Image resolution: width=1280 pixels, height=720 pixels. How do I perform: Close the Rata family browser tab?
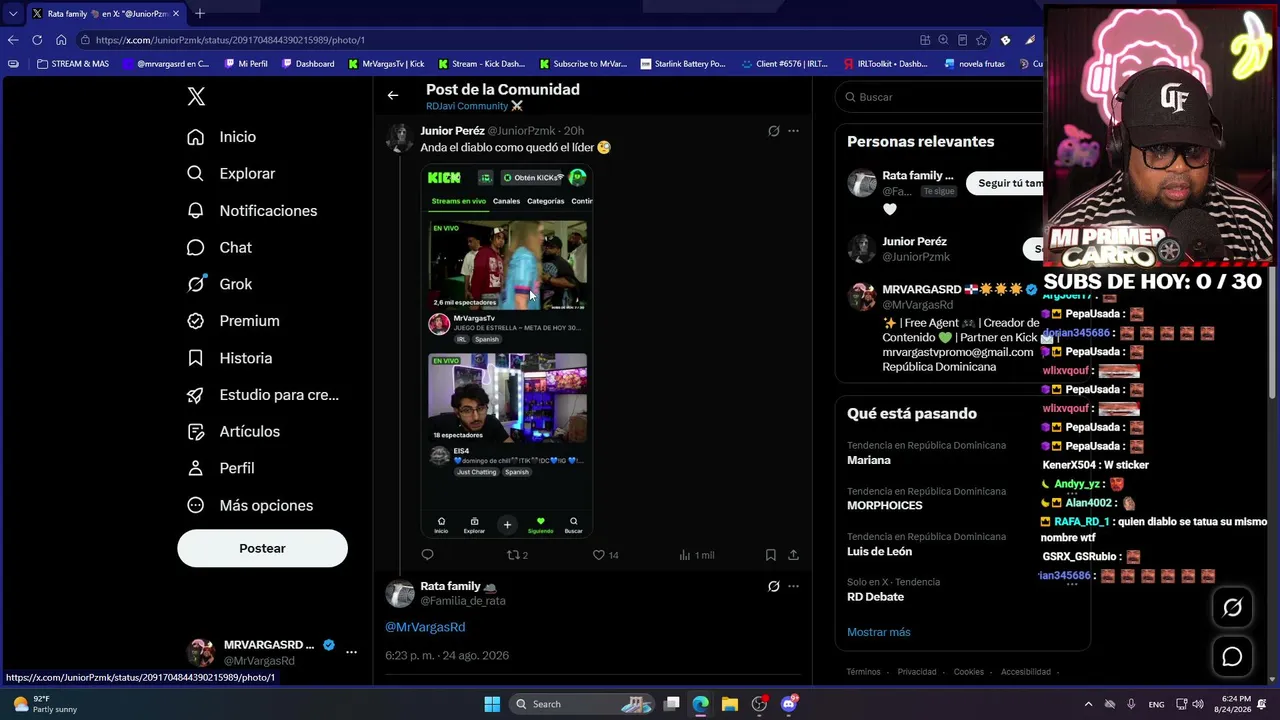(176, 14)
